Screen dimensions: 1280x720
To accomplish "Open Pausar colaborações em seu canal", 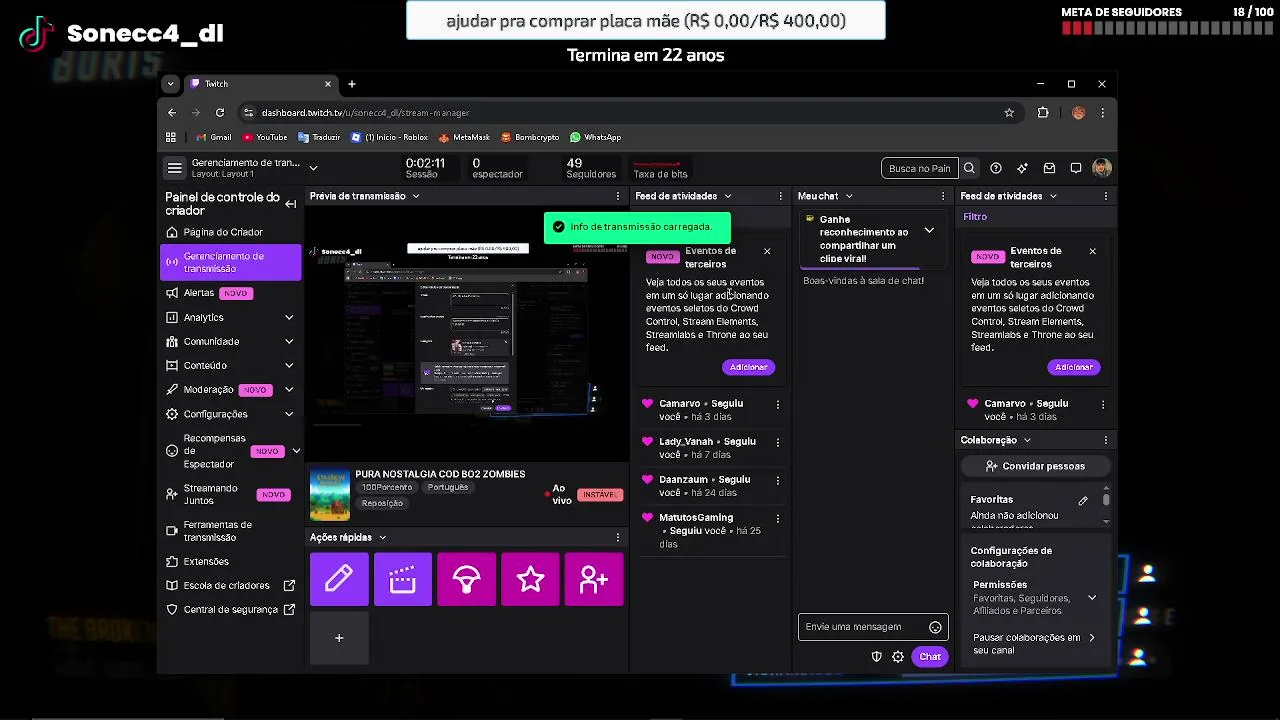I will (x=1034, y=644).
